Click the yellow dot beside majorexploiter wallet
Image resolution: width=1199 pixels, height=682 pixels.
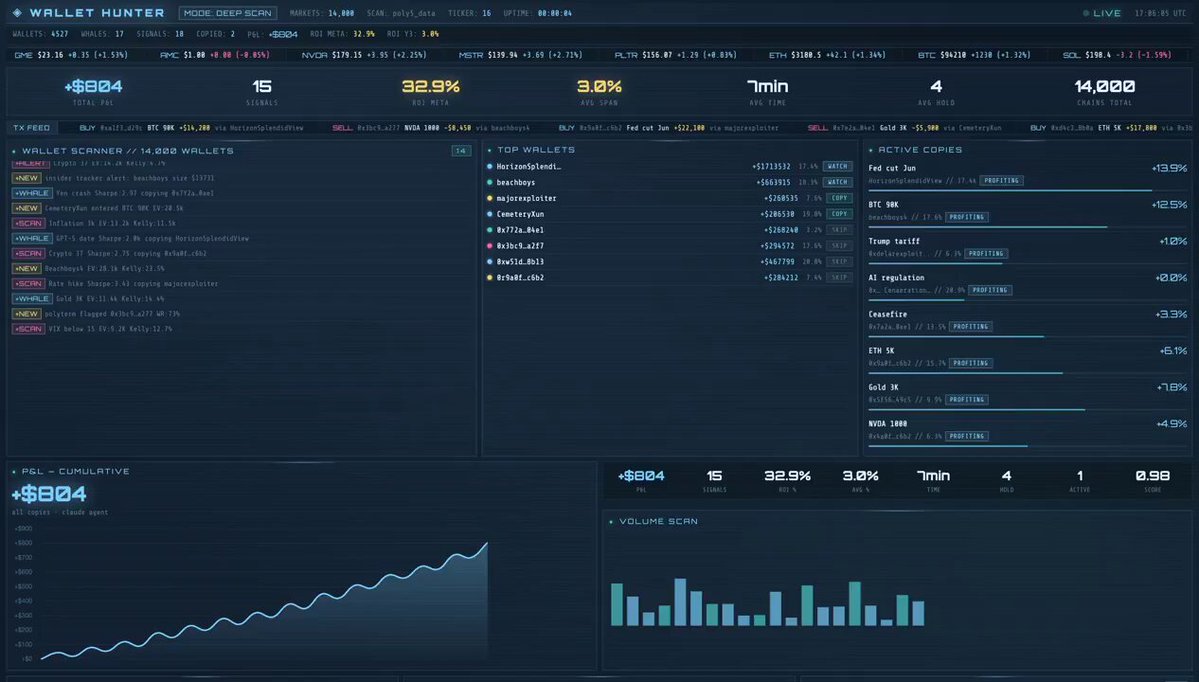489,198
